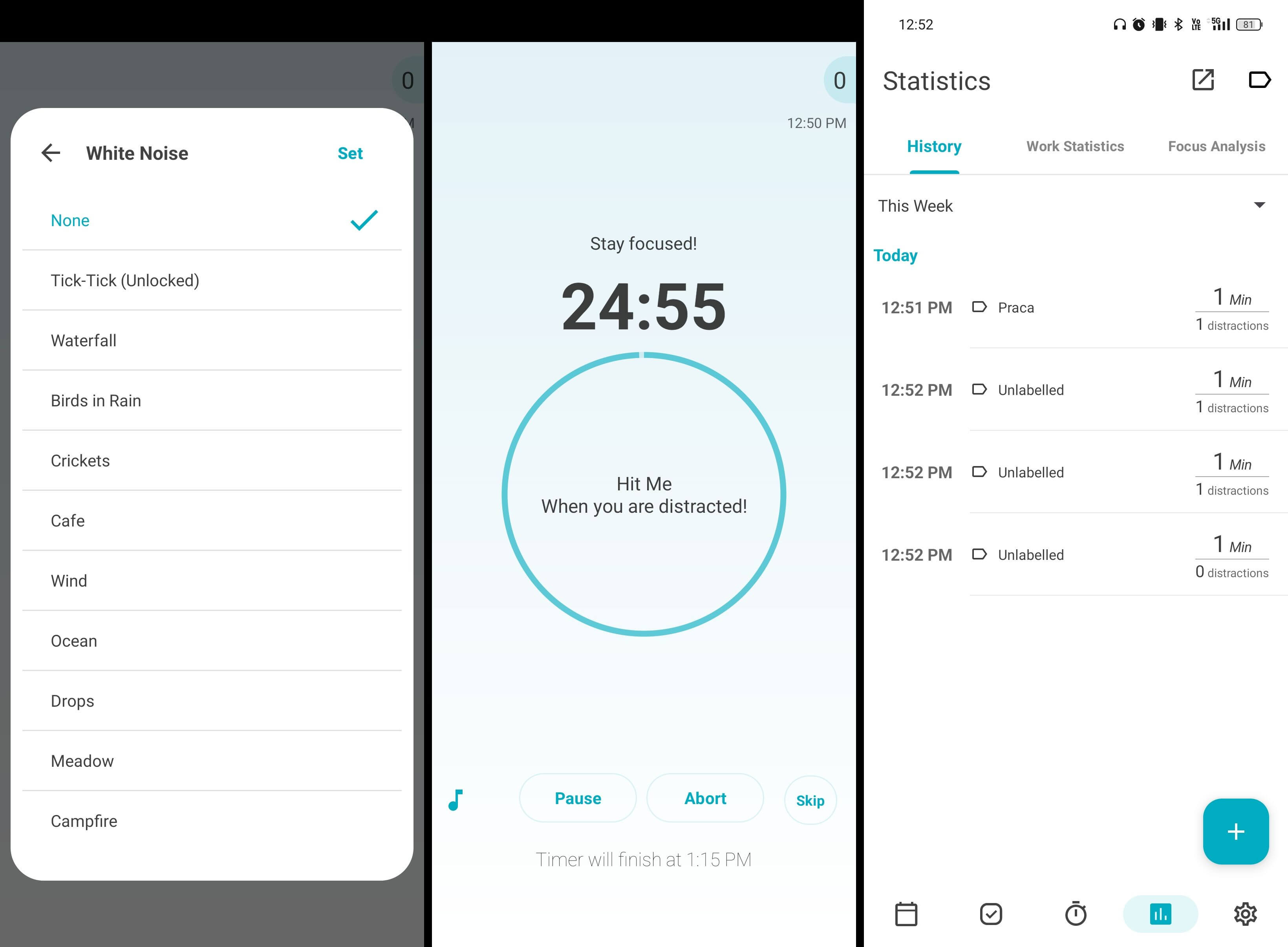Image resolution: width=1288 pixels, height=947 pixels.
Task: Open the stopwatch timer icon in bottom nav
Action: [1075, 912]
